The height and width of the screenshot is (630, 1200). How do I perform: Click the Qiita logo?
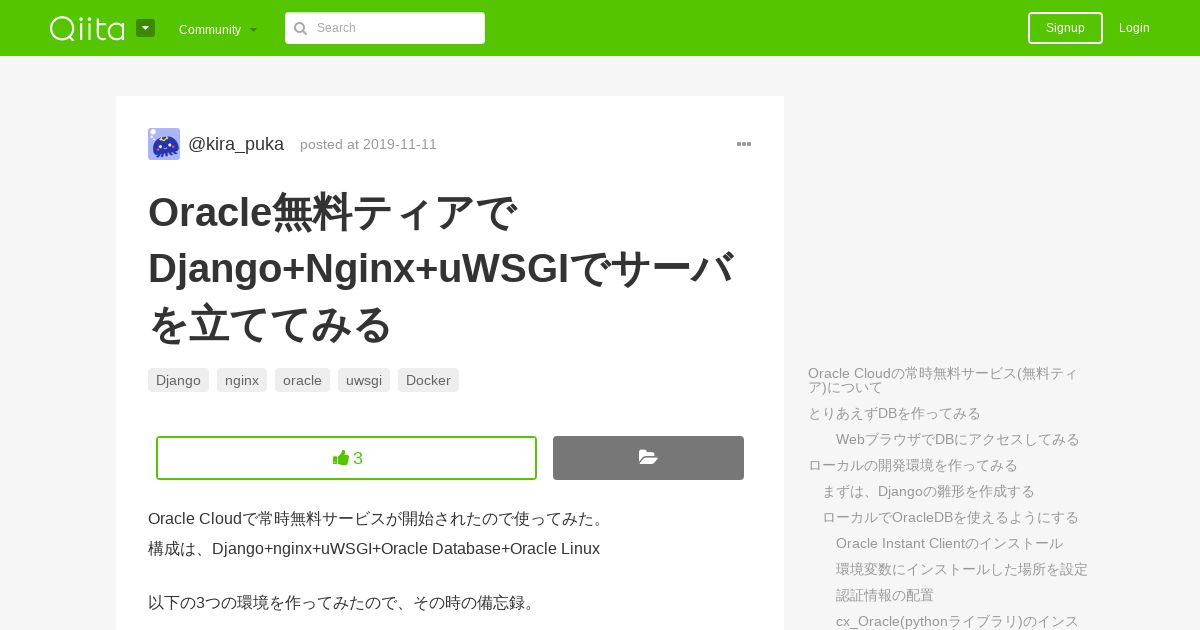(x=87, y=28)
